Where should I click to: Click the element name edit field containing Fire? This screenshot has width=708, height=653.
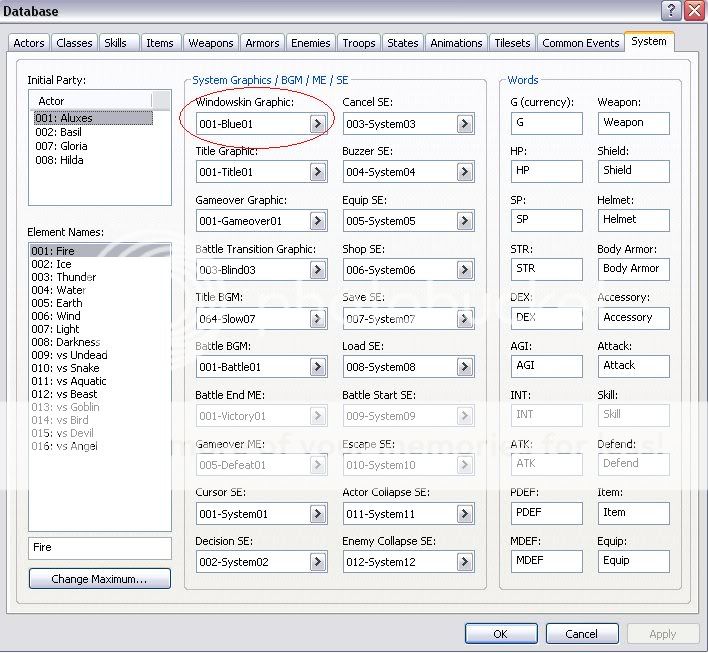(x=99, y=548)
